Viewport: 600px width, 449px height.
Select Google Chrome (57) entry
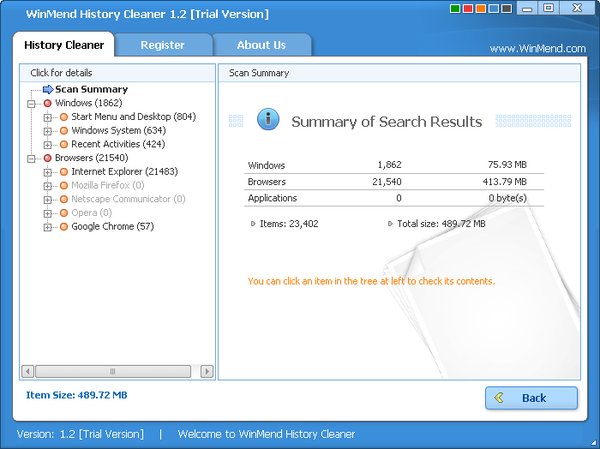coord(112,227)
